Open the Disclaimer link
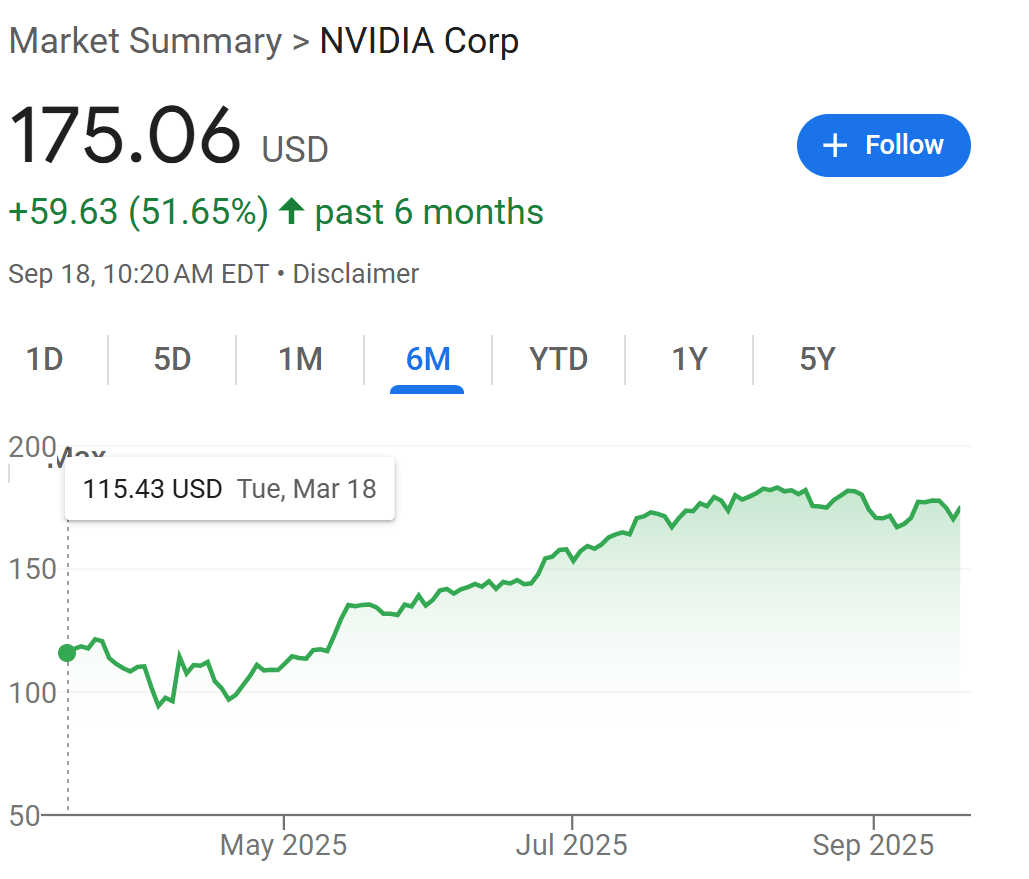Image resolution: width=1029 pixels, height=879 pixels. pyautogui.click(x=356, y=274)
